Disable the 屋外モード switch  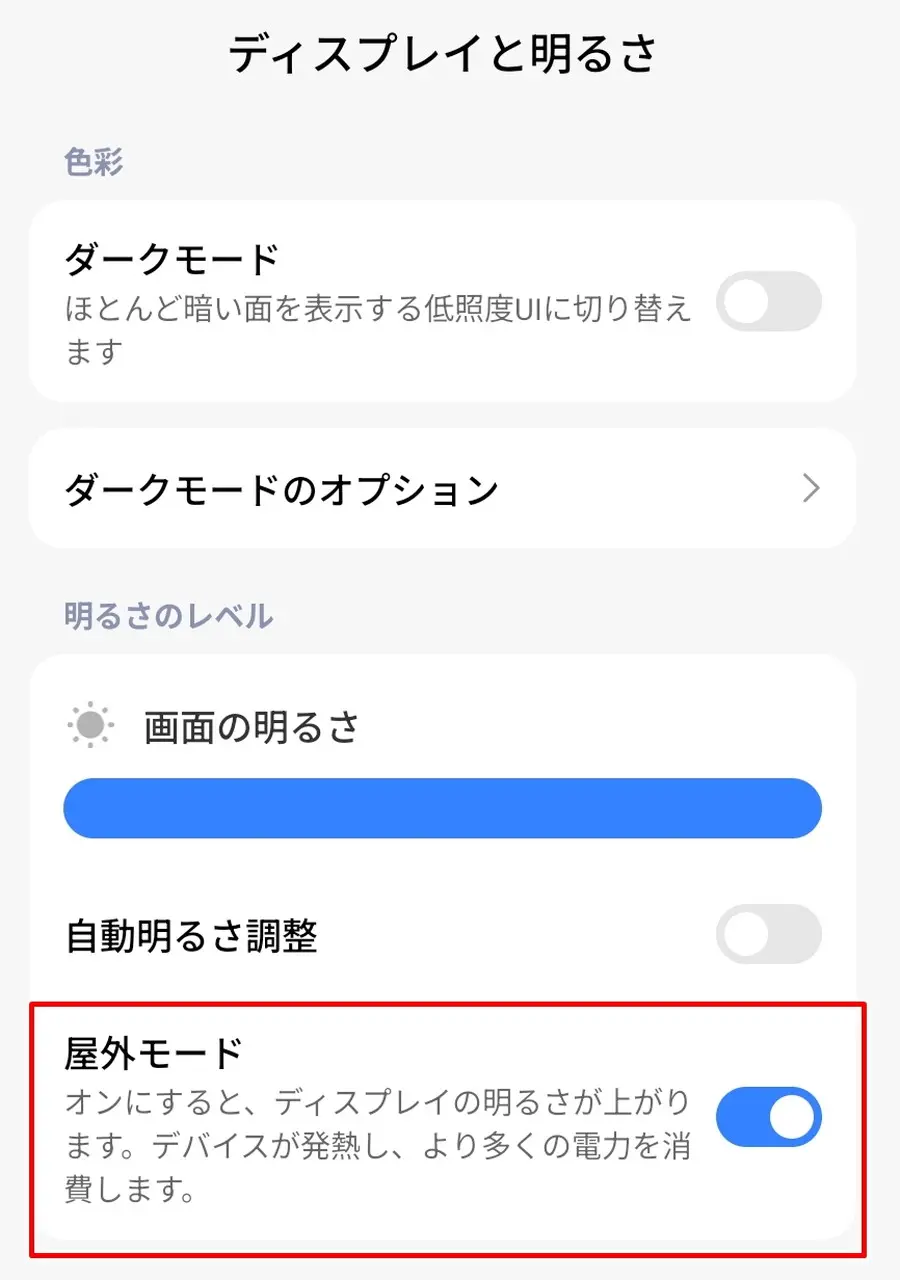click(x=768, y=1117)
